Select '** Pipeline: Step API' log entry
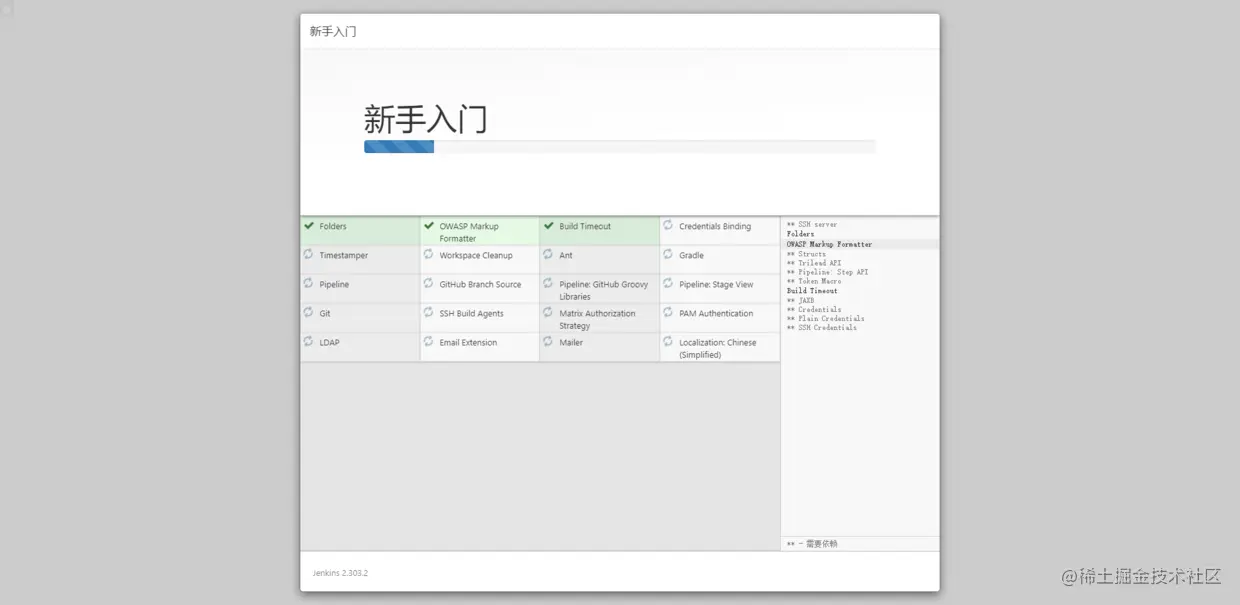This screenshot has height=605, width=1240. pos(827,272)
